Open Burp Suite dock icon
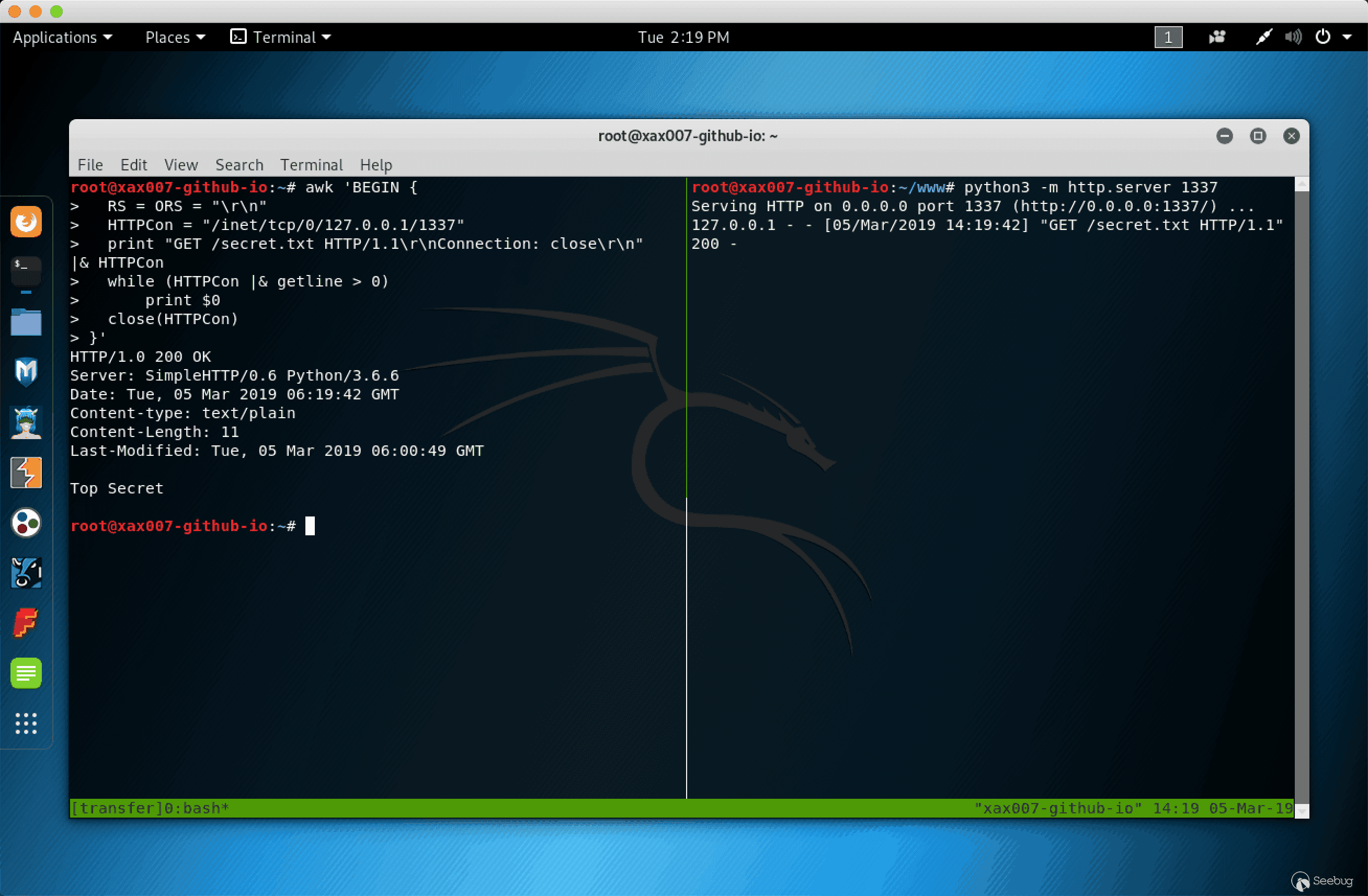Screen dimensions: 1368x896 coord(26,473)
